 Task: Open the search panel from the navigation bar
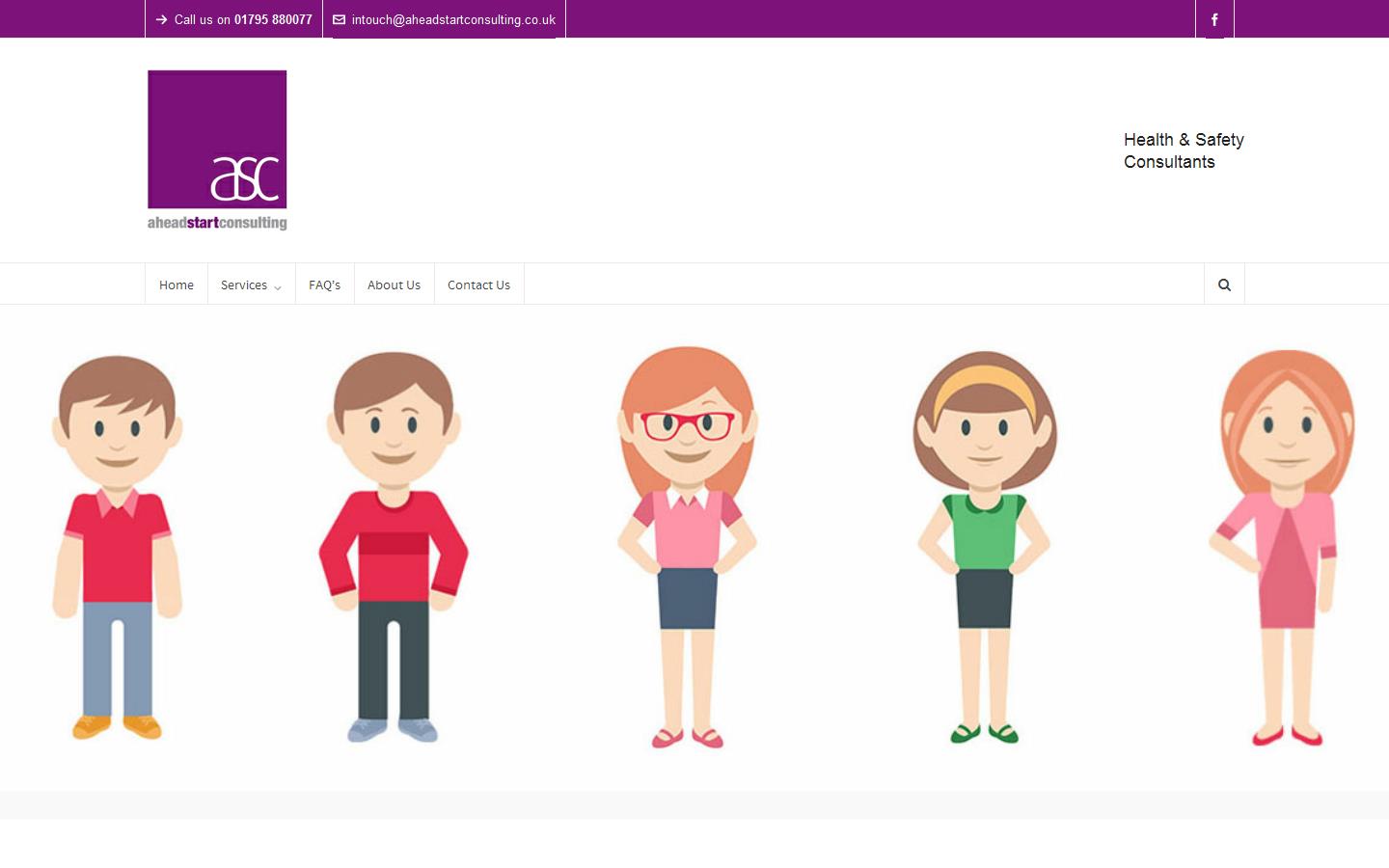tap(1223, 285)
